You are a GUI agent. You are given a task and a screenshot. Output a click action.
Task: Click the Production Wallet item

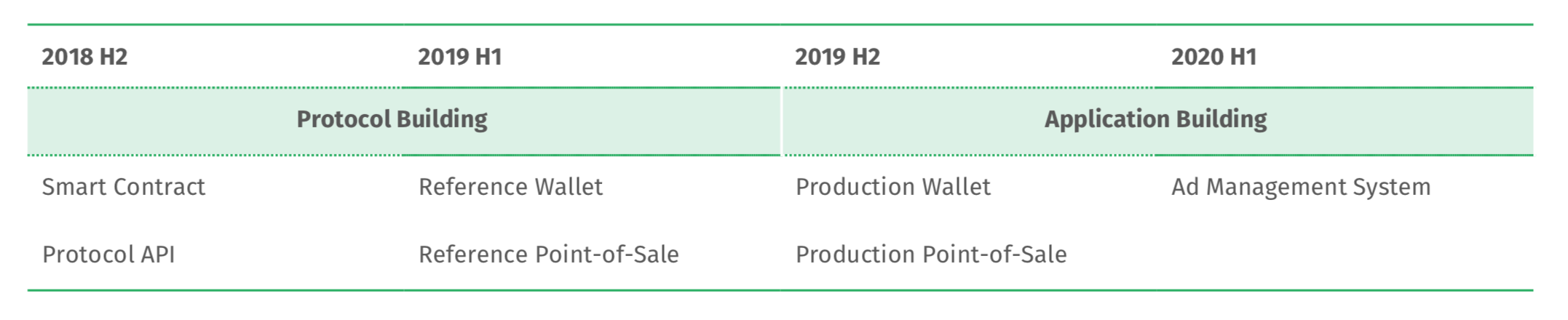893,187
